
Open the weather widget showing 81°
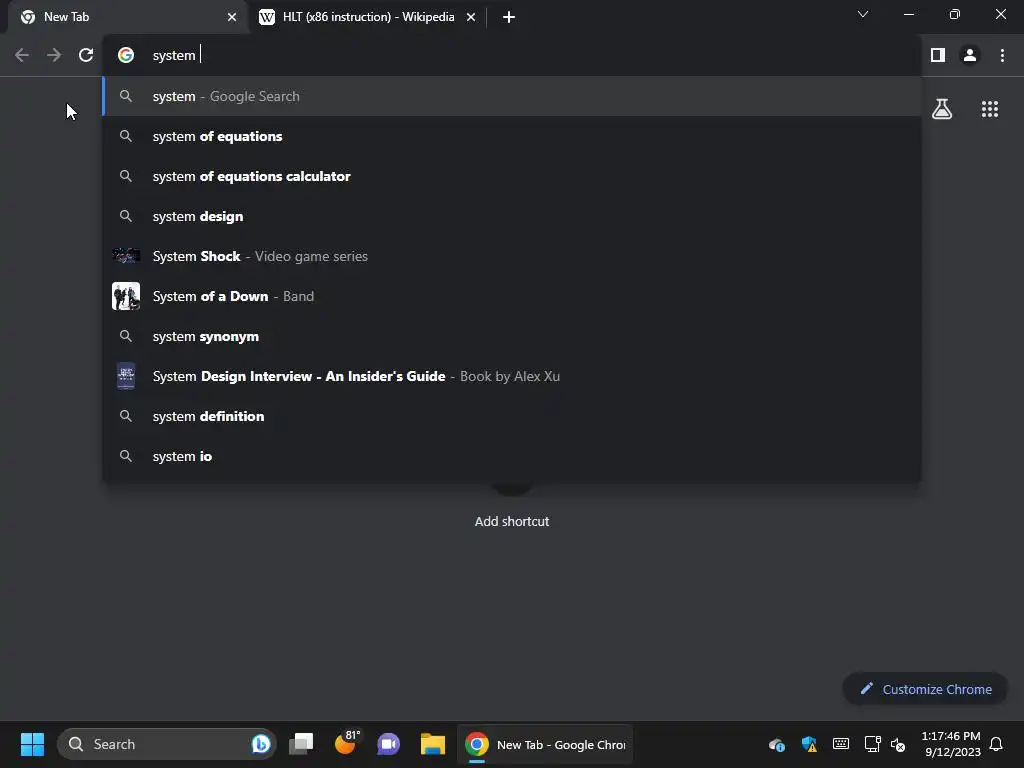pos(347,743)
